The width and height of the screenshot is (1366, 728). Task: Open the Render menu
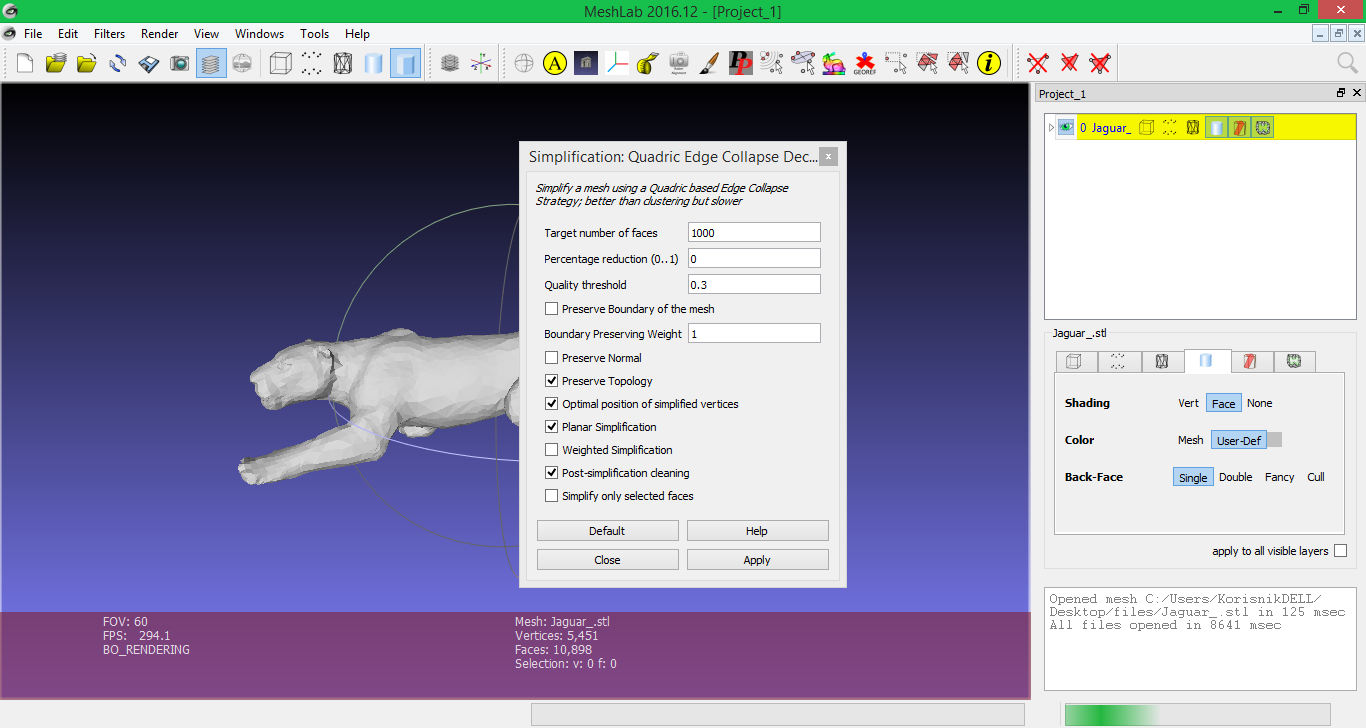click(x=159, y=33)
